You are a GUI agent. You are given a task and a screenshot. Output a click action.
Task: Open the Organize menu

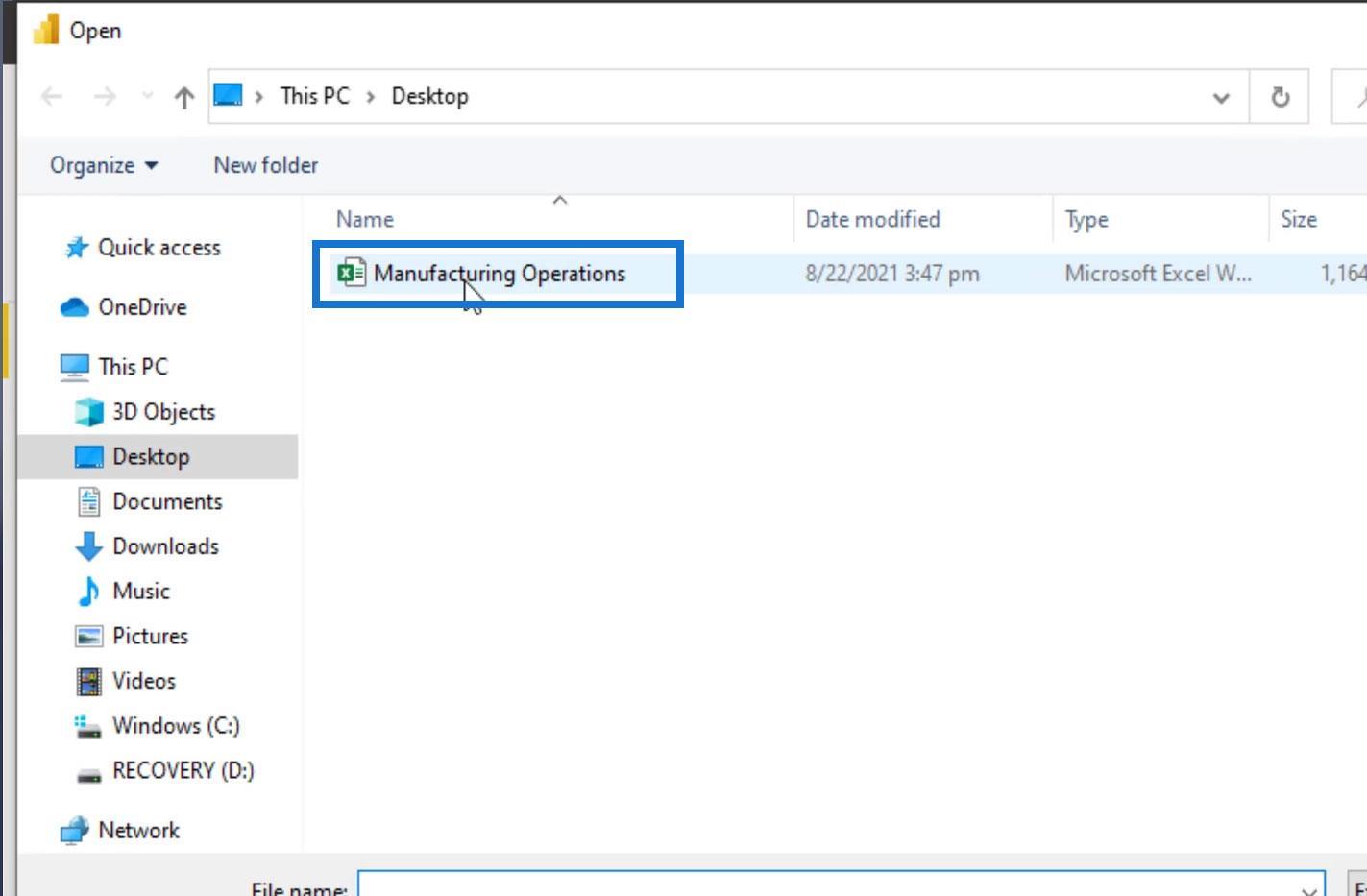click(104, 165)
